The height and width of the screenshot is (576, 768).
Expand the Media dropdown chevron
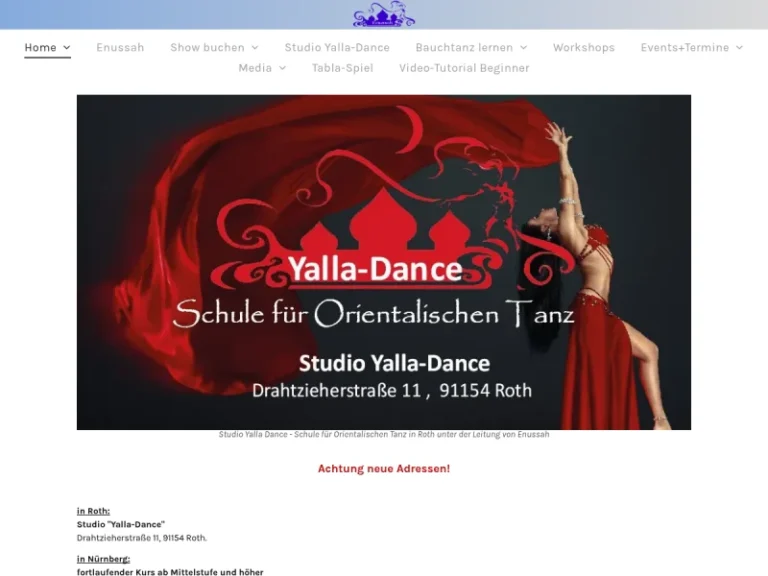[282, 68]
